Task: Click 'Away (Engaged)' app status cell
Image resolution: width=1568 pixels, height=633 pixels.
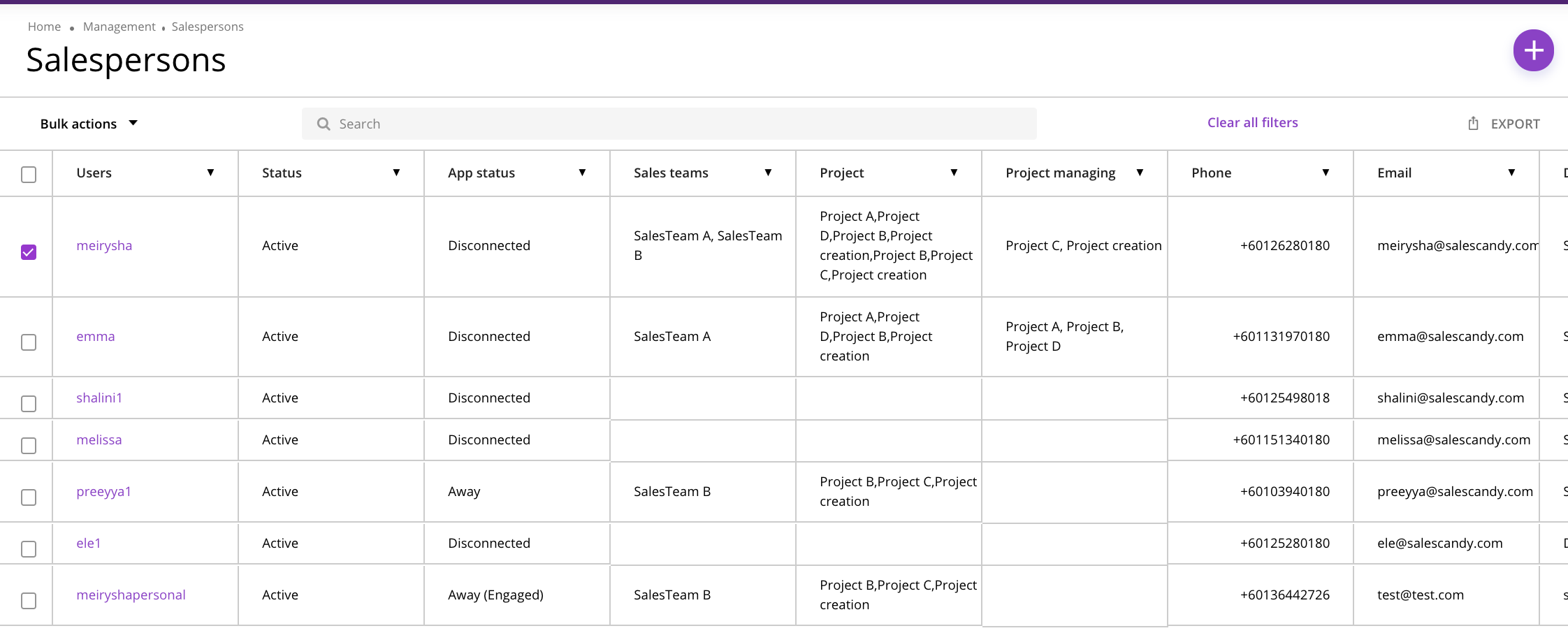Action: pyautogui.click(x=495, y=595)
